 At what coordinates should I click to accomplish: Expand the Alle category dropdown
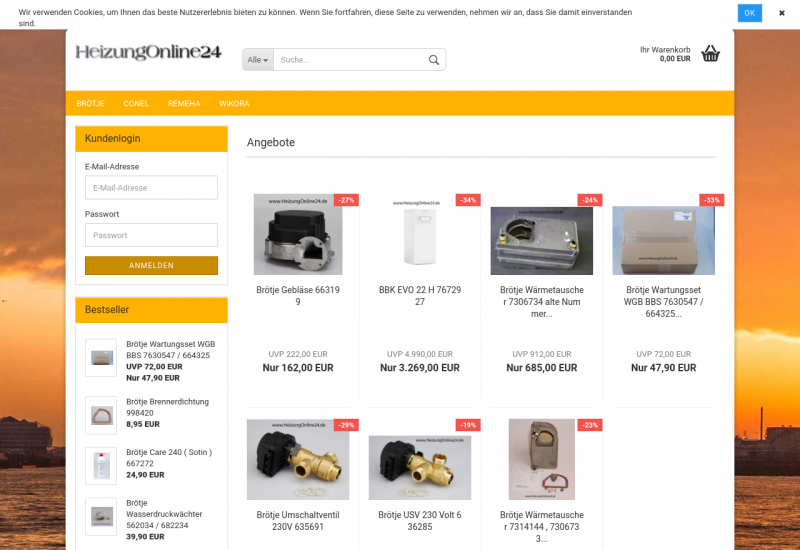(258, 60)
